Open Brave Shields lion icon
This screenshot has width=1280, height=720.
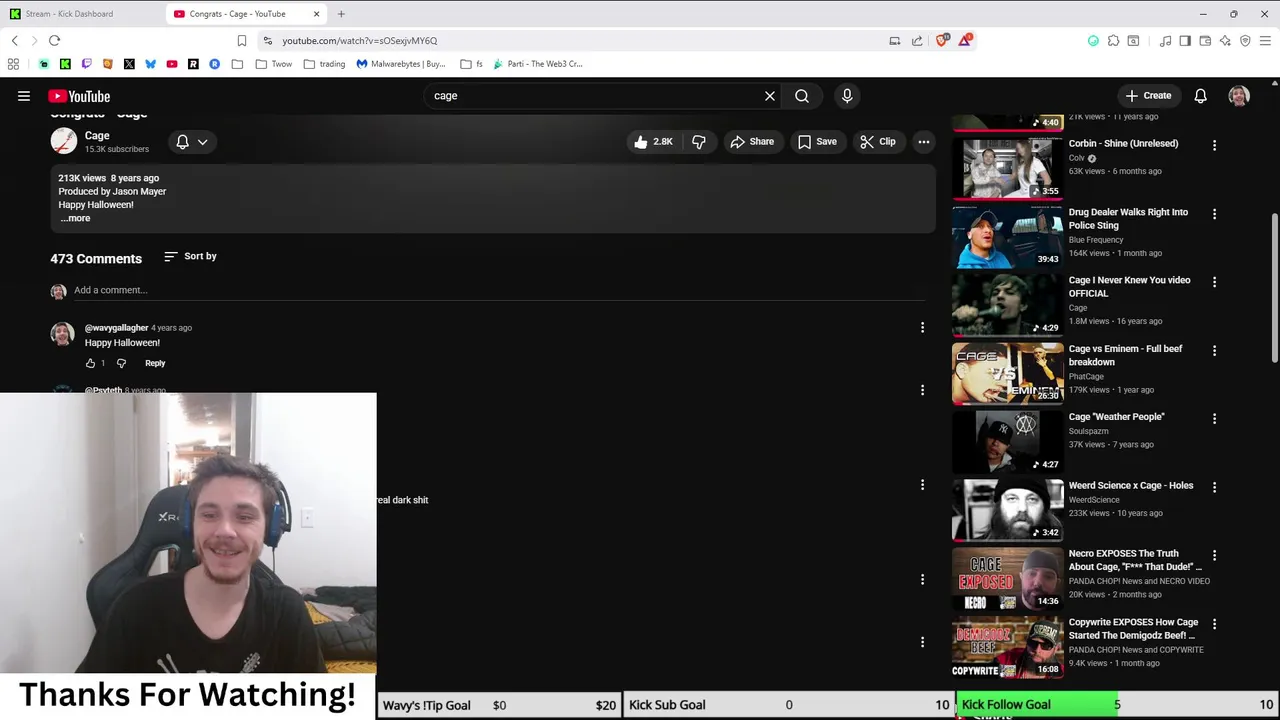point(942,41)
